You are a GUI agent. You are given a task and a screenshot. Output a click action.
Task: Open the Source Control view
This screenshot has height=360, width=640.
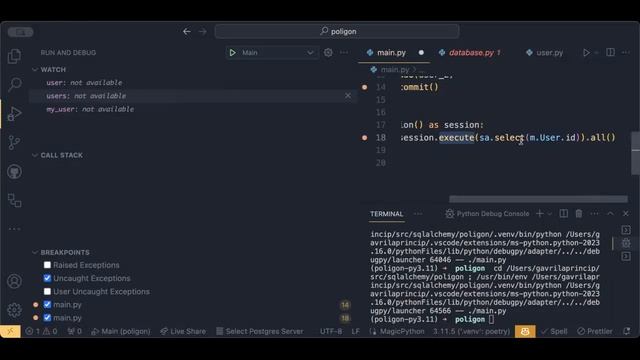tap(15, 142)
